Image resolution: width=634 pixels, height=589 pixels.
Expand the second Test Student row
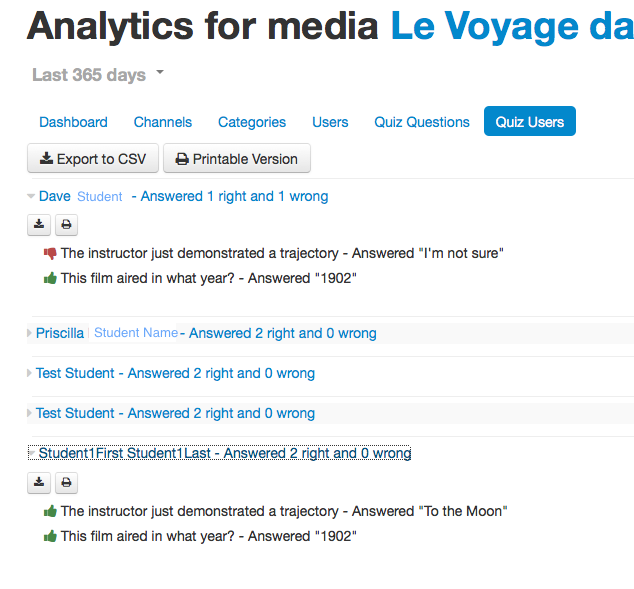coord(29,413)
